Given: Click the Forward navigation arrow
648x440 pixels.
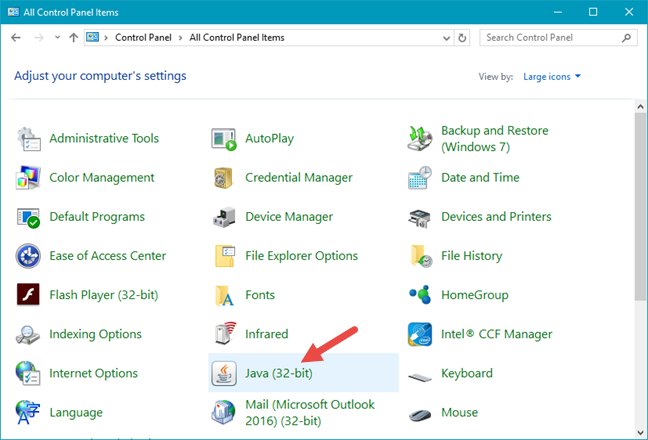Looking at the screenshot, I should 38,38.
